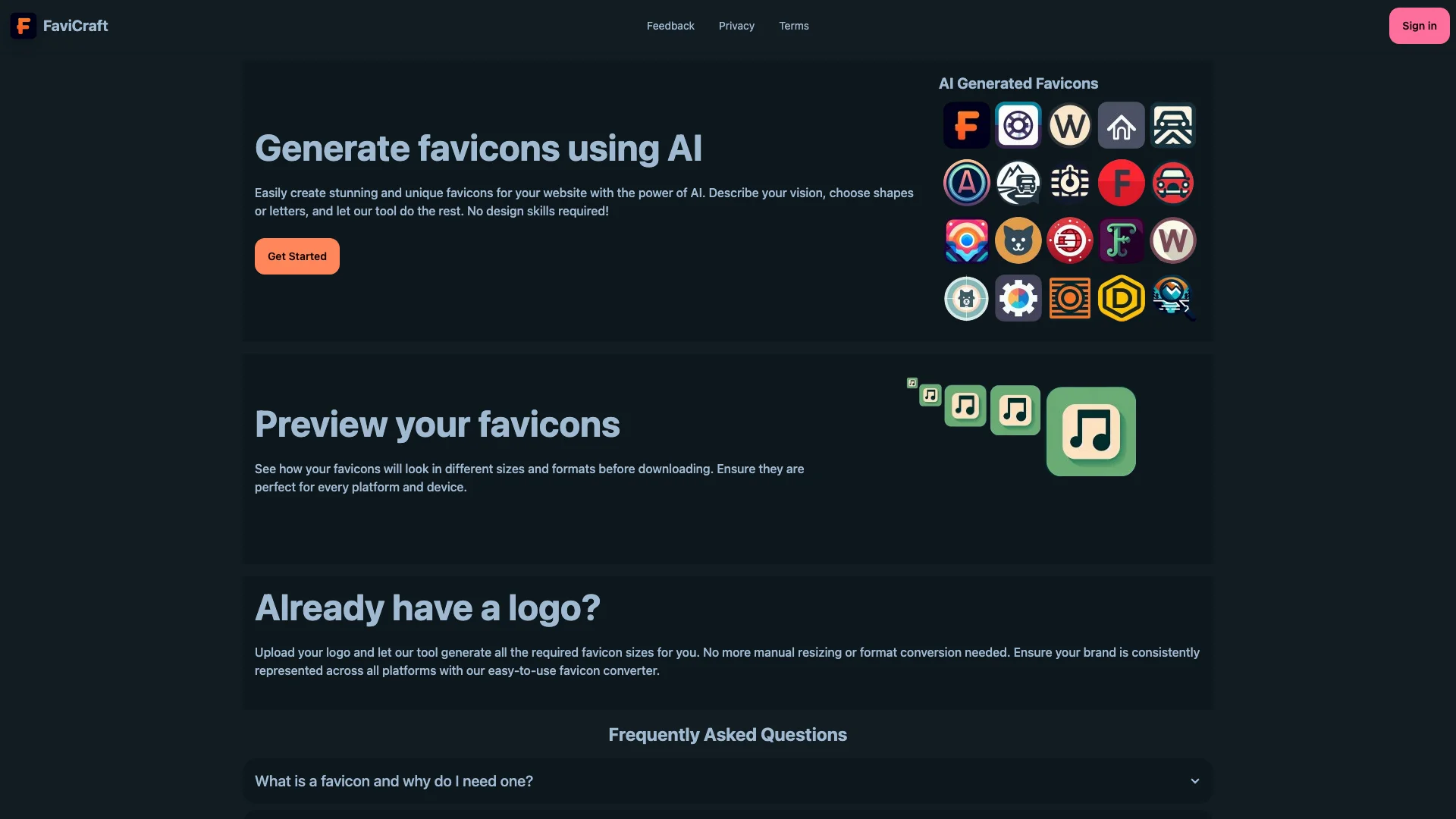Click the house favicon icon
The width and height of the screenshot is (1456, 819).
(x=1121, y=125)
